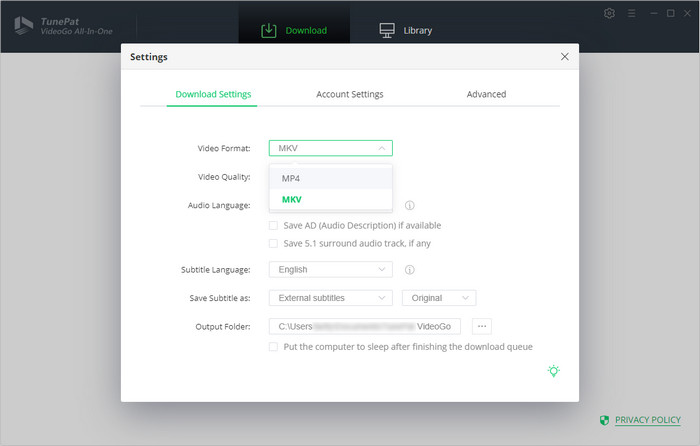Screen dimensions: 700x446
Task: Enable put computer to sleep checkbox
Action: pyautogui.click(x=273, y=347)
